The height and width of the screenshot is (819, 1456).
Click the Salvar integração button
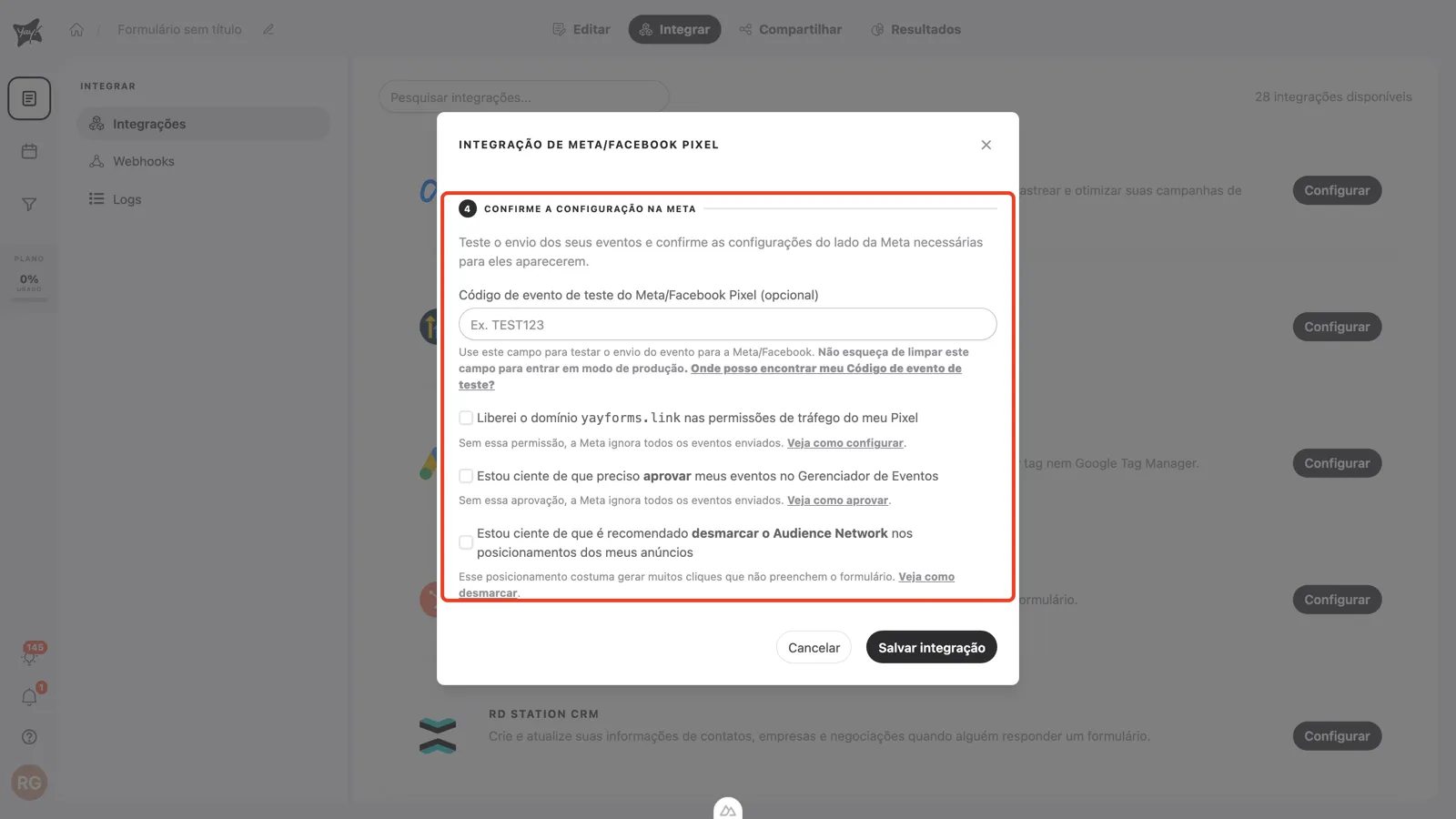932,647
